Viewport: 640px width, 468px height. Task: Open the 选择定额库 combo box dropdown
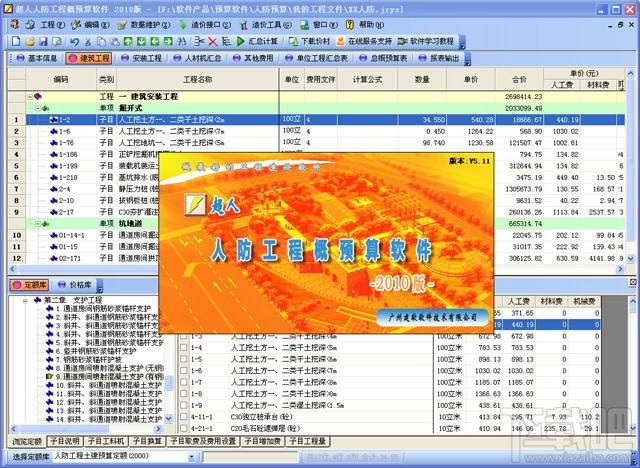191,457
